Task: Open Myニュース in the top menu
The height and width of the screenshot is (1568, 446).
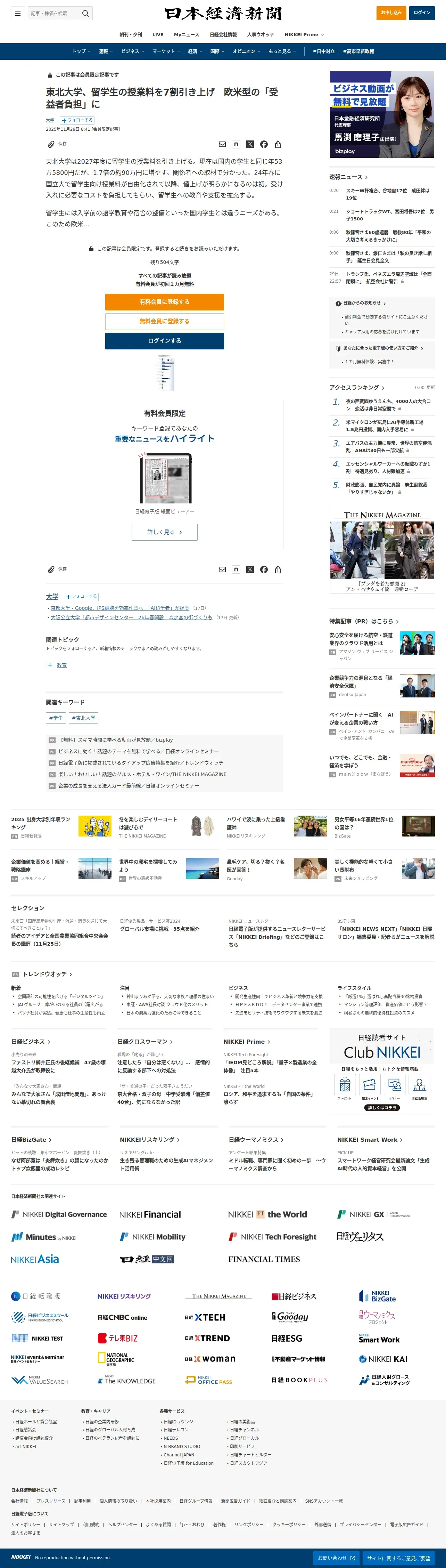Action: click(x=186, y=35)
